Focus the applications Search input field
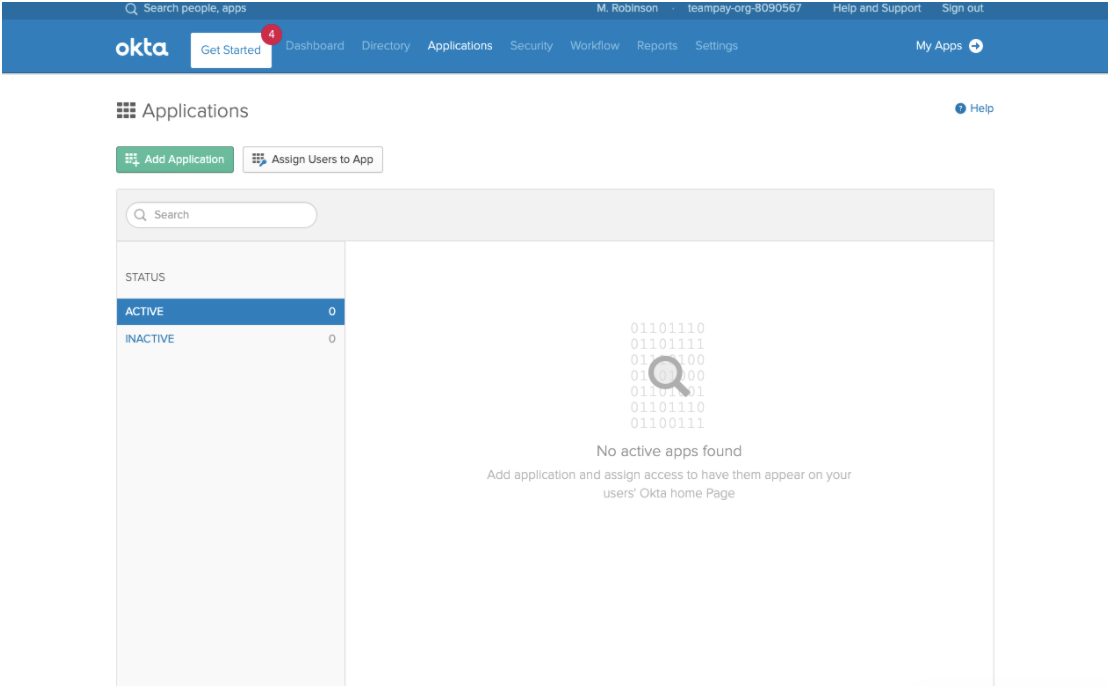 [221, 215]
